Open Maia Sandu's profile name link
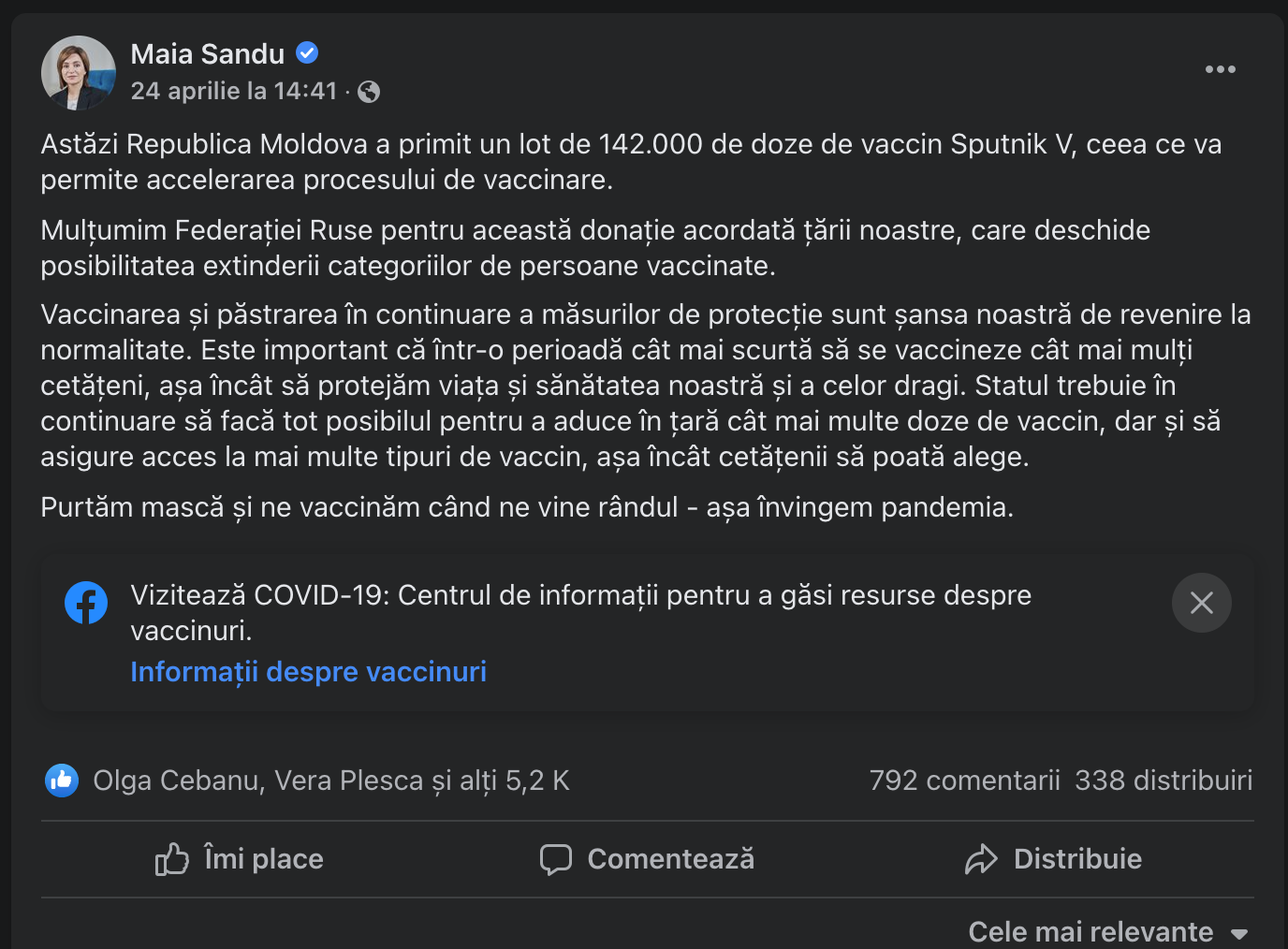 tap(208, 54)
